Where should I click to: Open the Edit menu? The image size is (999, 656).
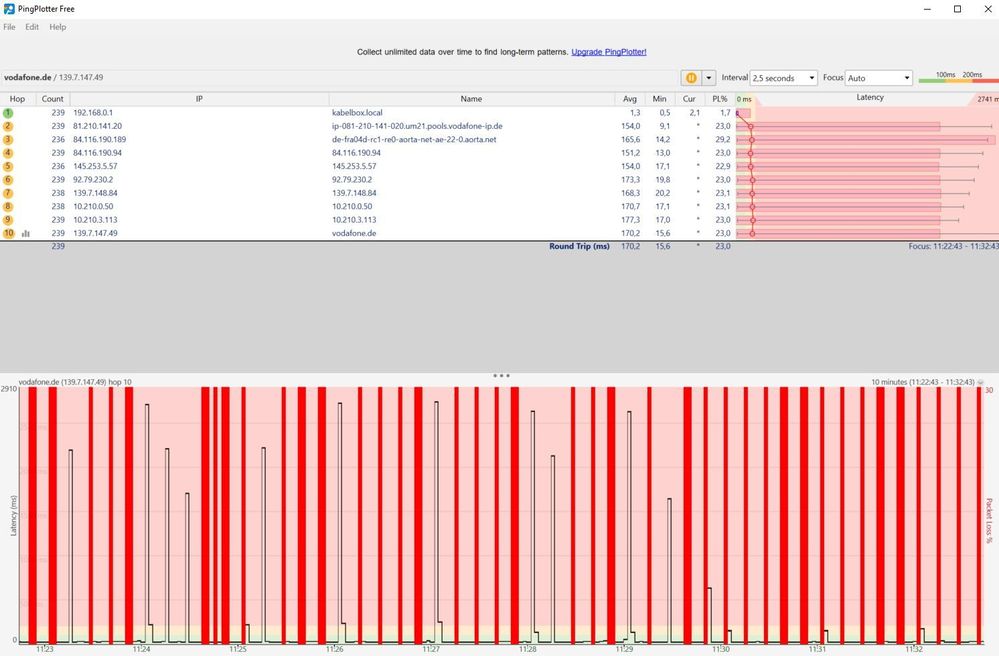[x=32, y=27]
